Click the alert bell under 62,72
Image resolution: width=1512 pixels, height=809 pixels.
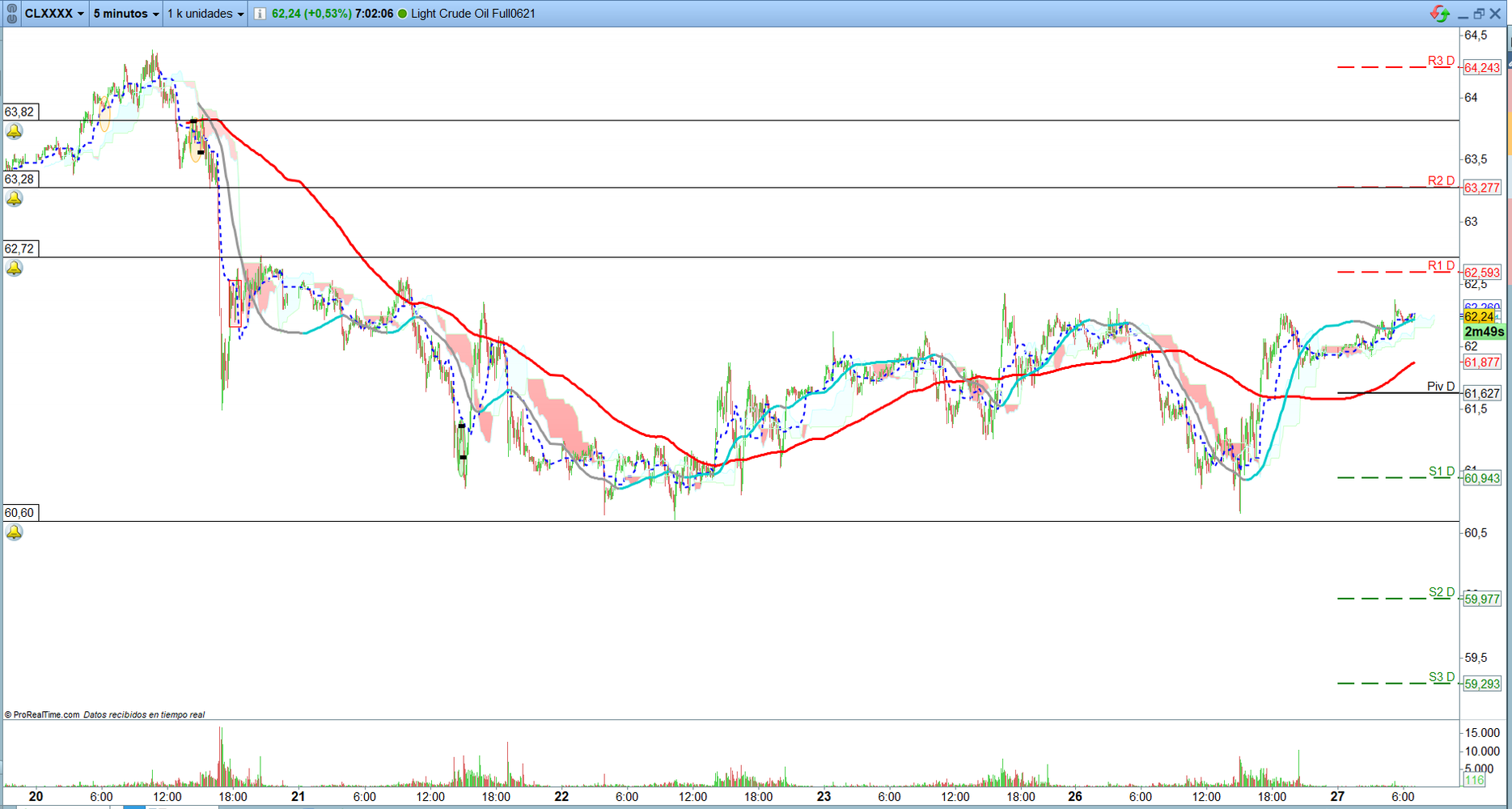(15, 268)
